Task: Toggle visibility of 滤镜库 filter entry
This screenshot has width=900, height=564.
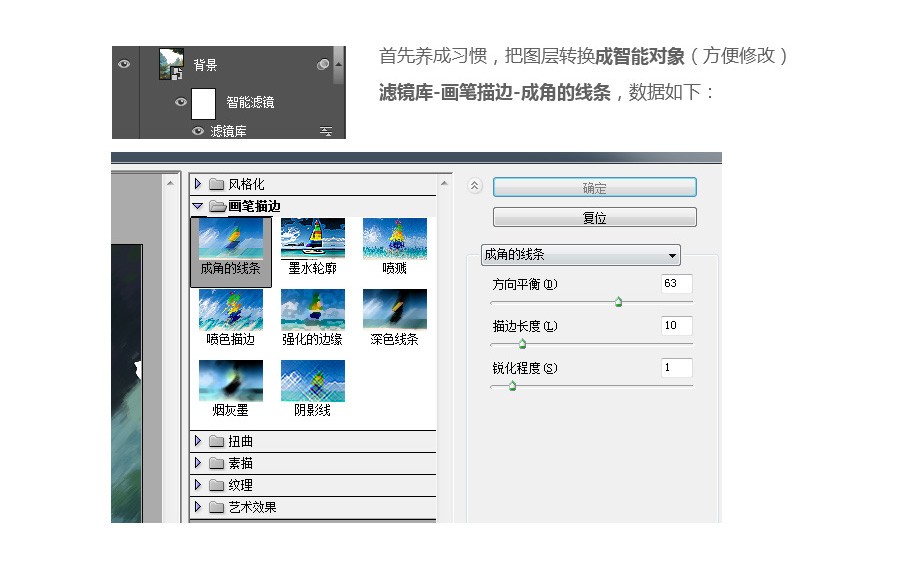Action: pos(197,131)
